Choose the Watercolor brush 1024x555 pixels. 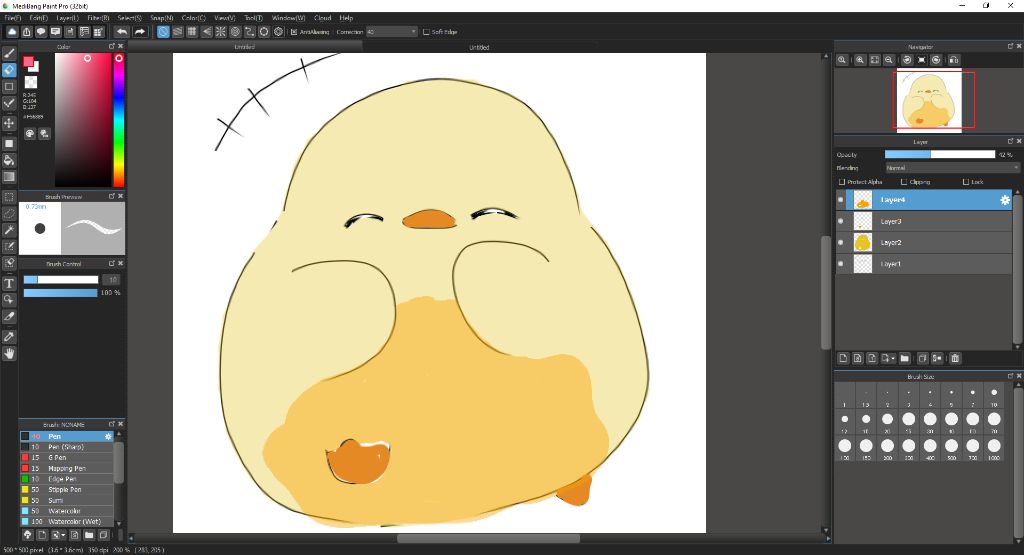point(67,511)
